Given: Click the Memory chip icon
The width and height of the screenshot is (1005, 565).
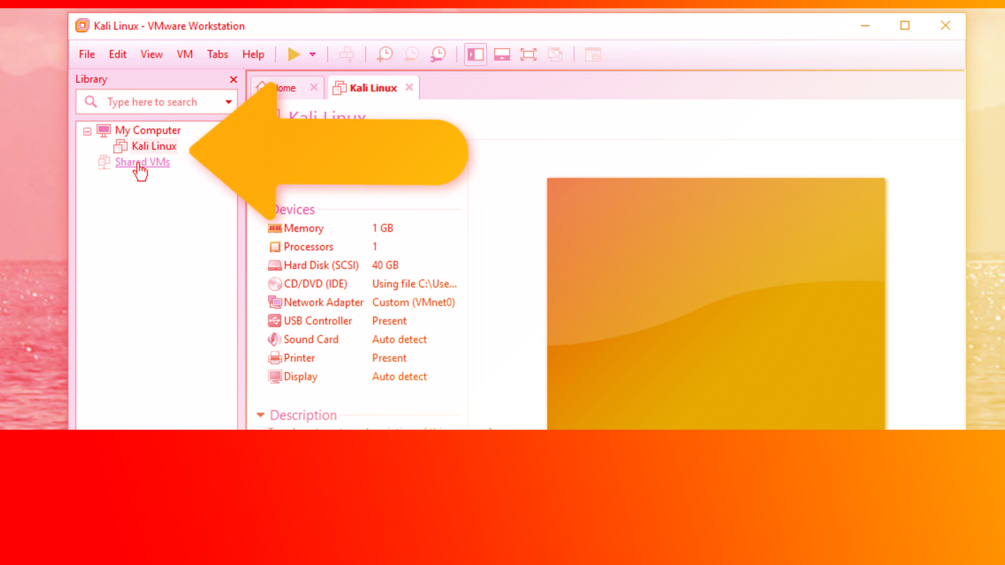Looking at the screenshot, I should tap(274, 228).
